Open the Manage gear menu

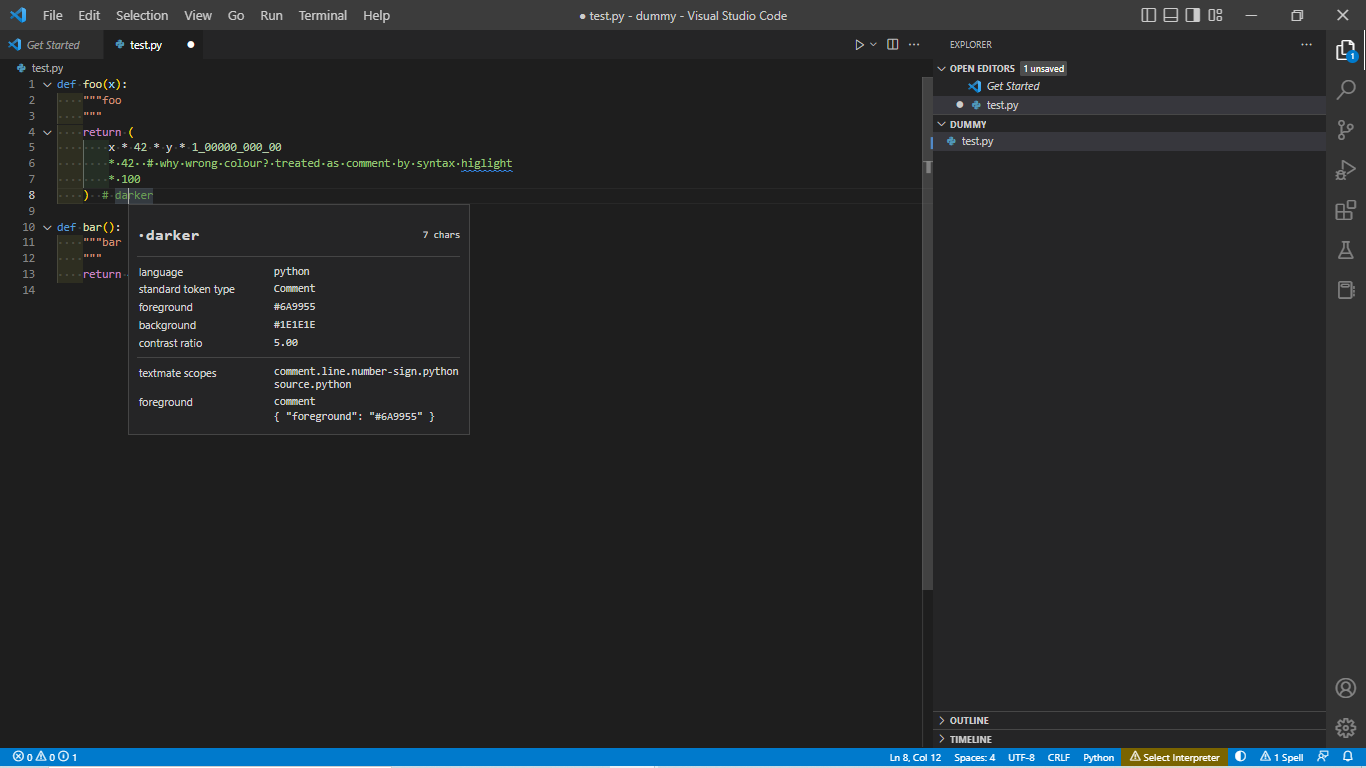click(x=1345, y=727)
